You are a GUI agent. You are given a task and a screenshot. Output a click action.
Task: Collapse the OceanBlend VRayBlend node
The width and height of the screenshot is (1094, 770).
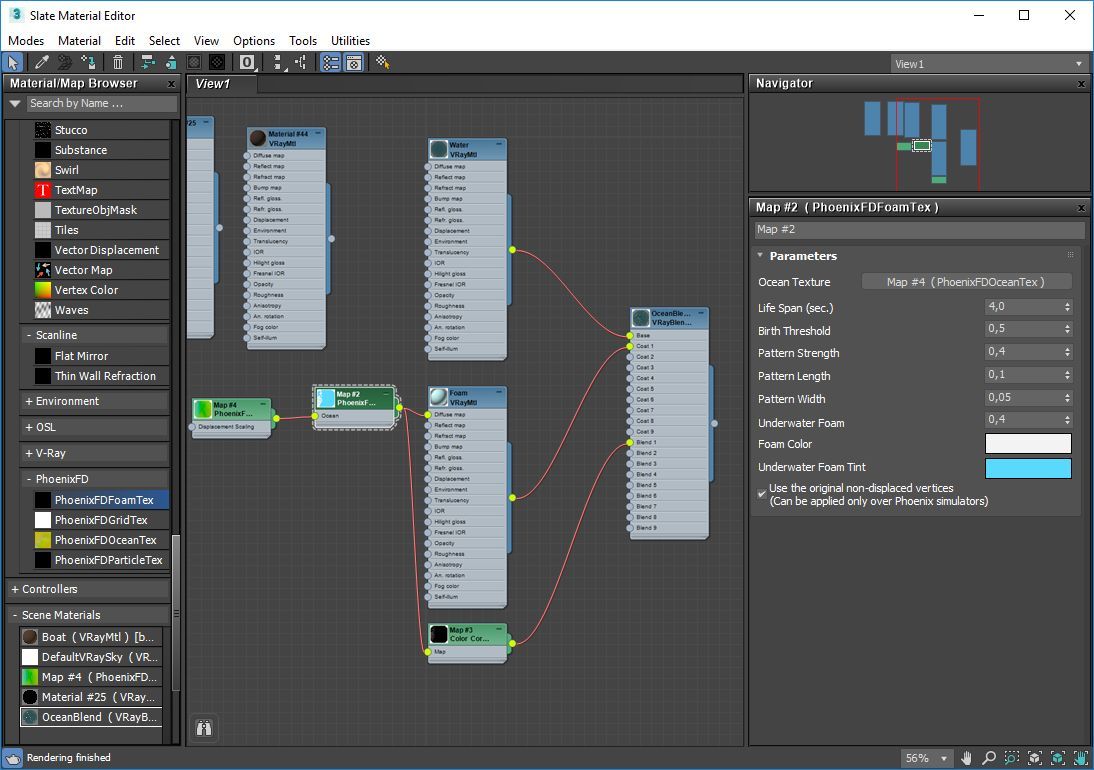click(701, 313)
